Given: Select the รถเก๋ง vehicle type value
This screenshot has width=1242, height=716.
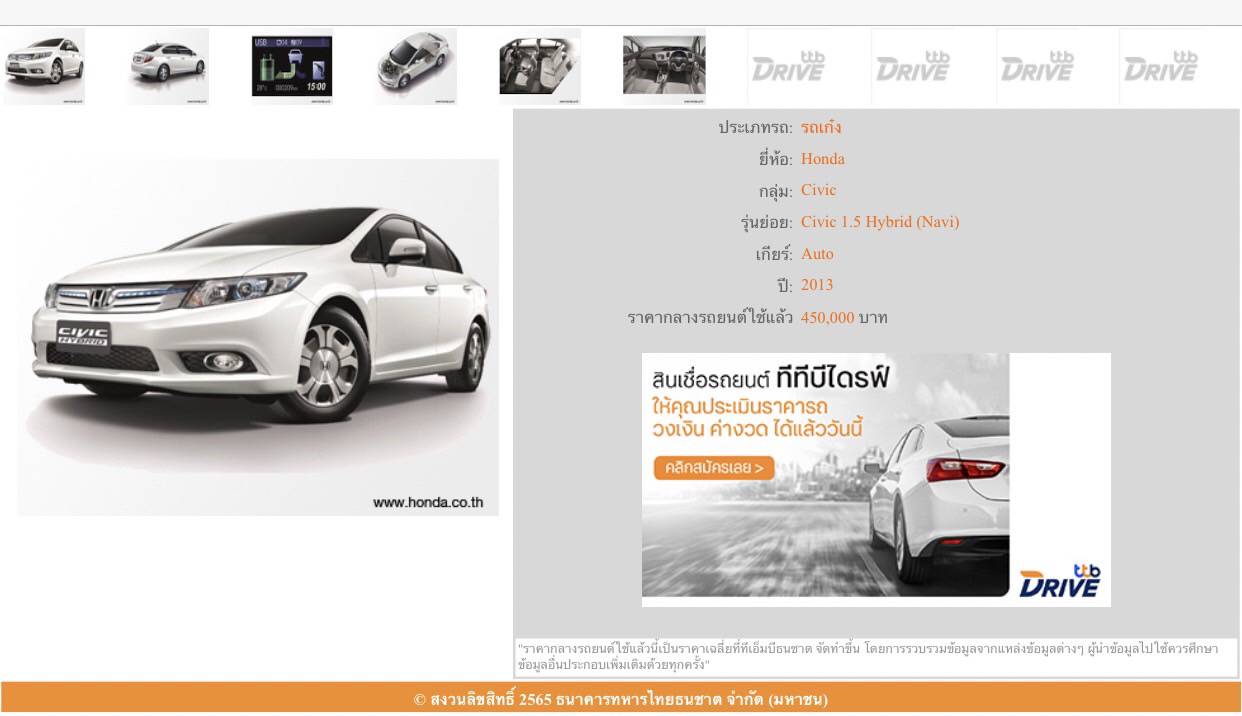Looking at the screenshot, I should point(821,127).
